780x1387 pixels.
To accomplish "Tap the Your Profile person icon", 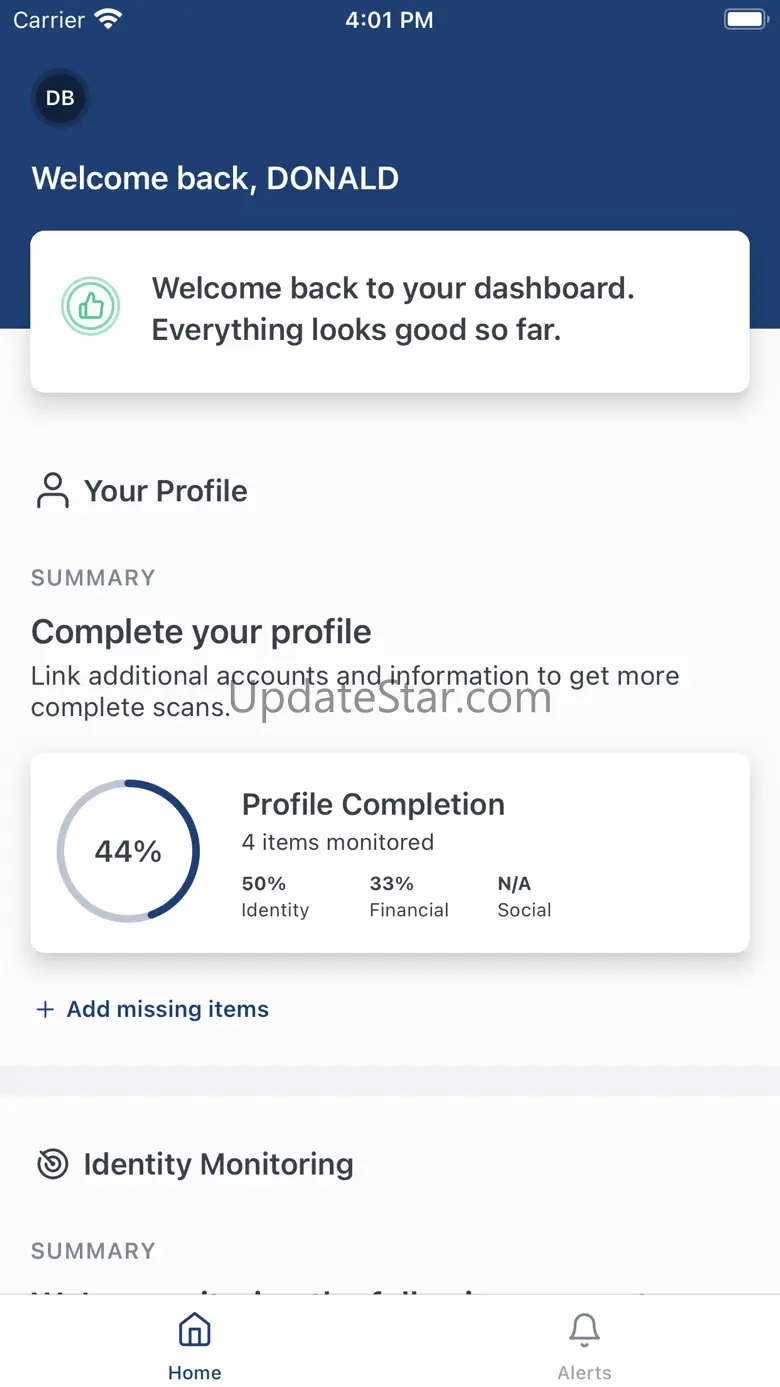I will (52, 491).
